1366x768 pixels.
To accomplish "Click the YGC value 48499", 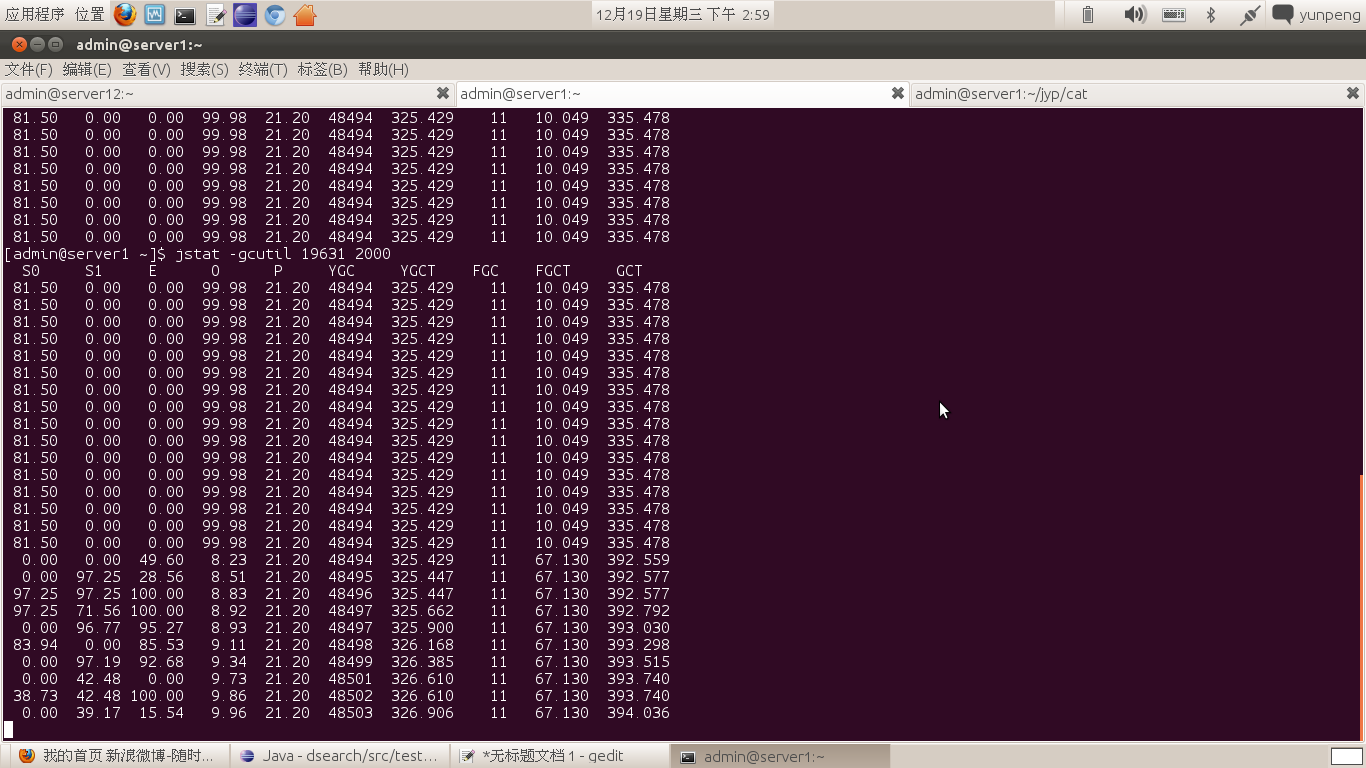I will pos(350,662).
